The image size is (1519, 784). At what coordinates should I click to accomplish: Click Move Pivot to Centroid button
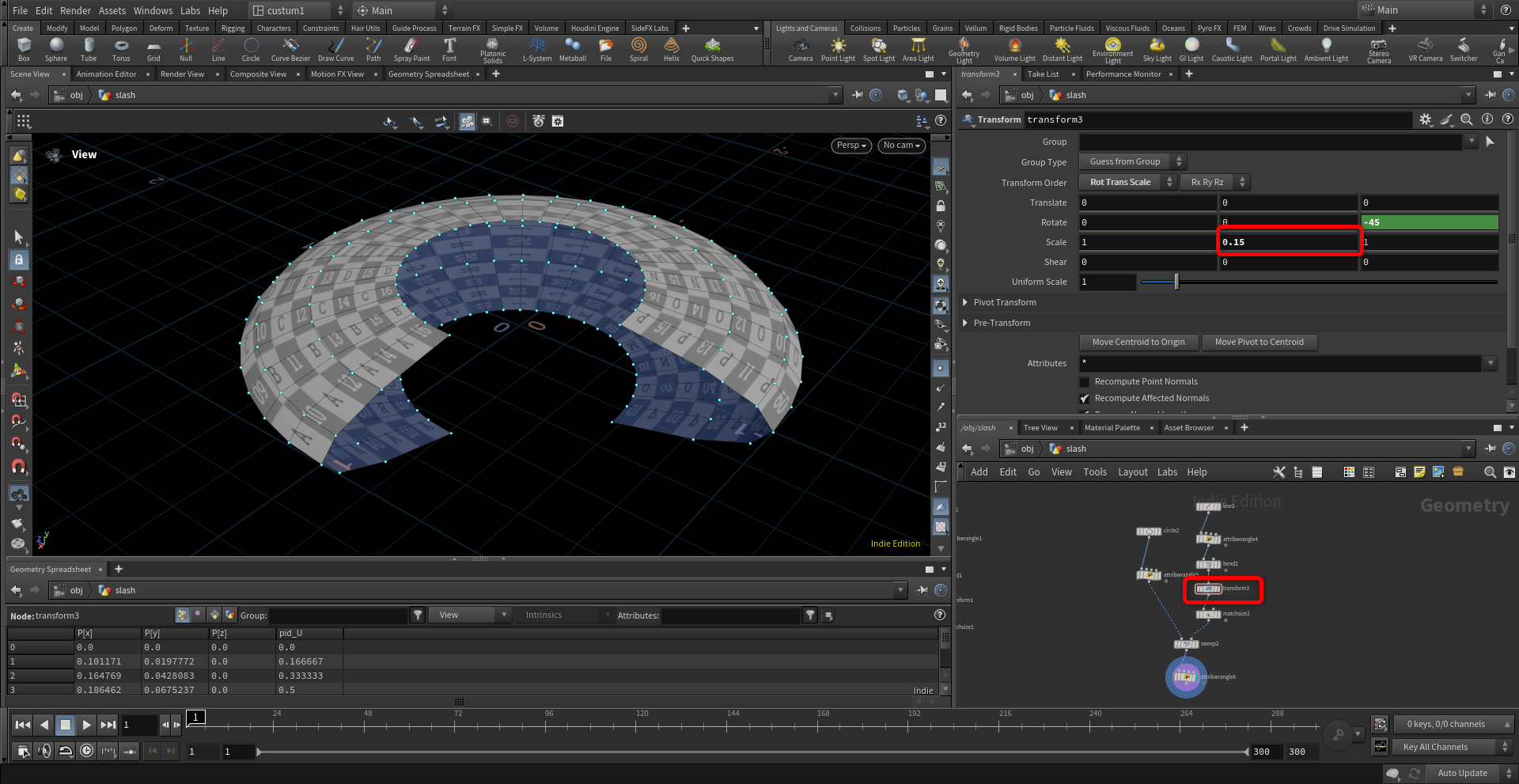tap(1259, 343)
